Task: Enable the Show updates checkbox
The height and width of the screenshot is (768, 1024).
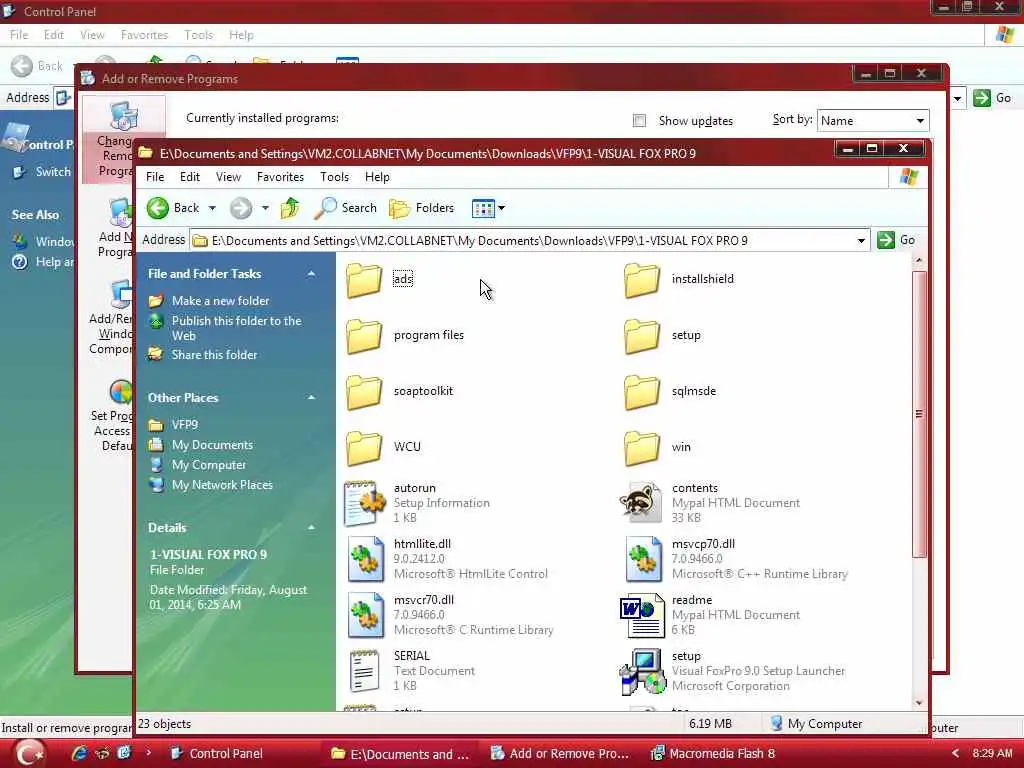Action: coord(639,121)
